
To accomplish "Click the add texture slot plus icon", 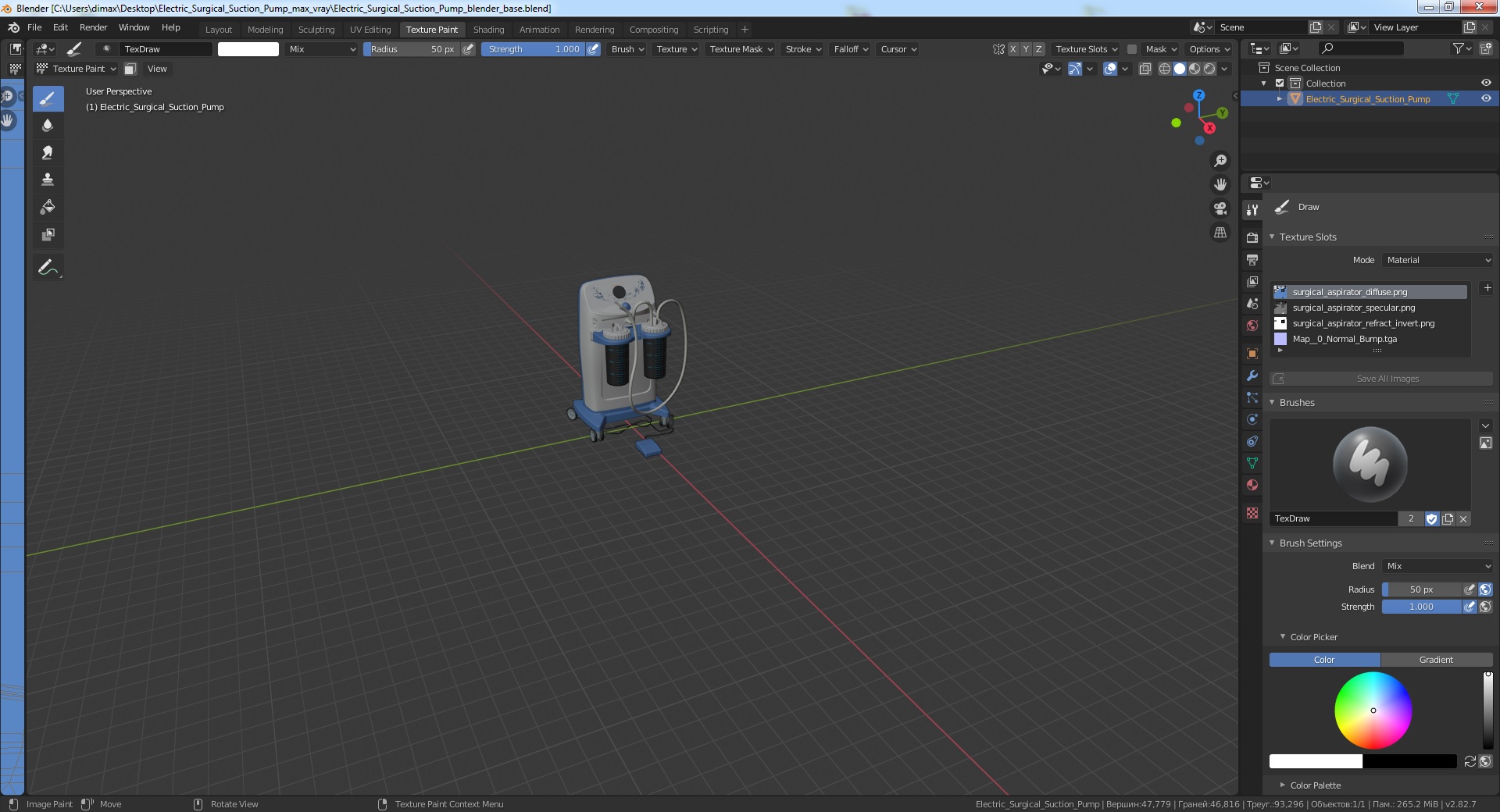I will click(x=1487, y=288).
